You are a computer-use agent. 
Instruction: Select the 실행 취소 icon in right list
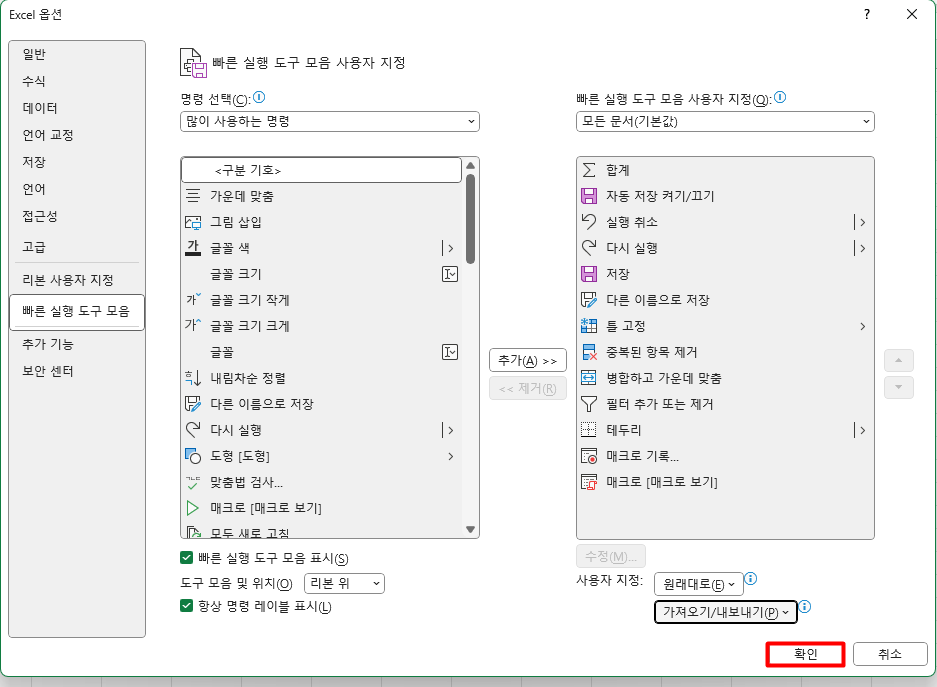click(589, 222)
